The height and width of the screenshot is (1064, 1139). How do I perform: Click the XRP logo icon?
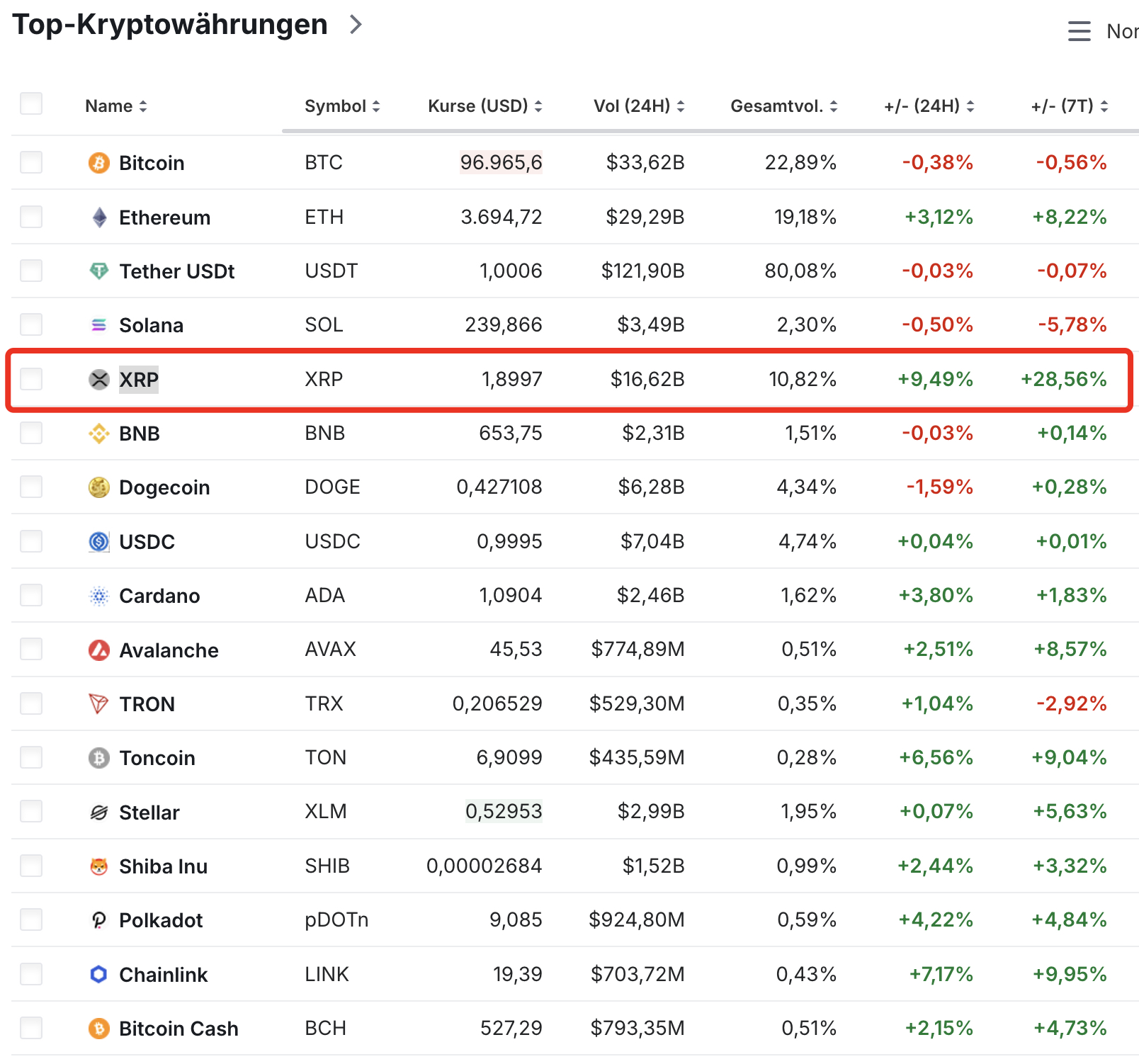pos(99,380)
